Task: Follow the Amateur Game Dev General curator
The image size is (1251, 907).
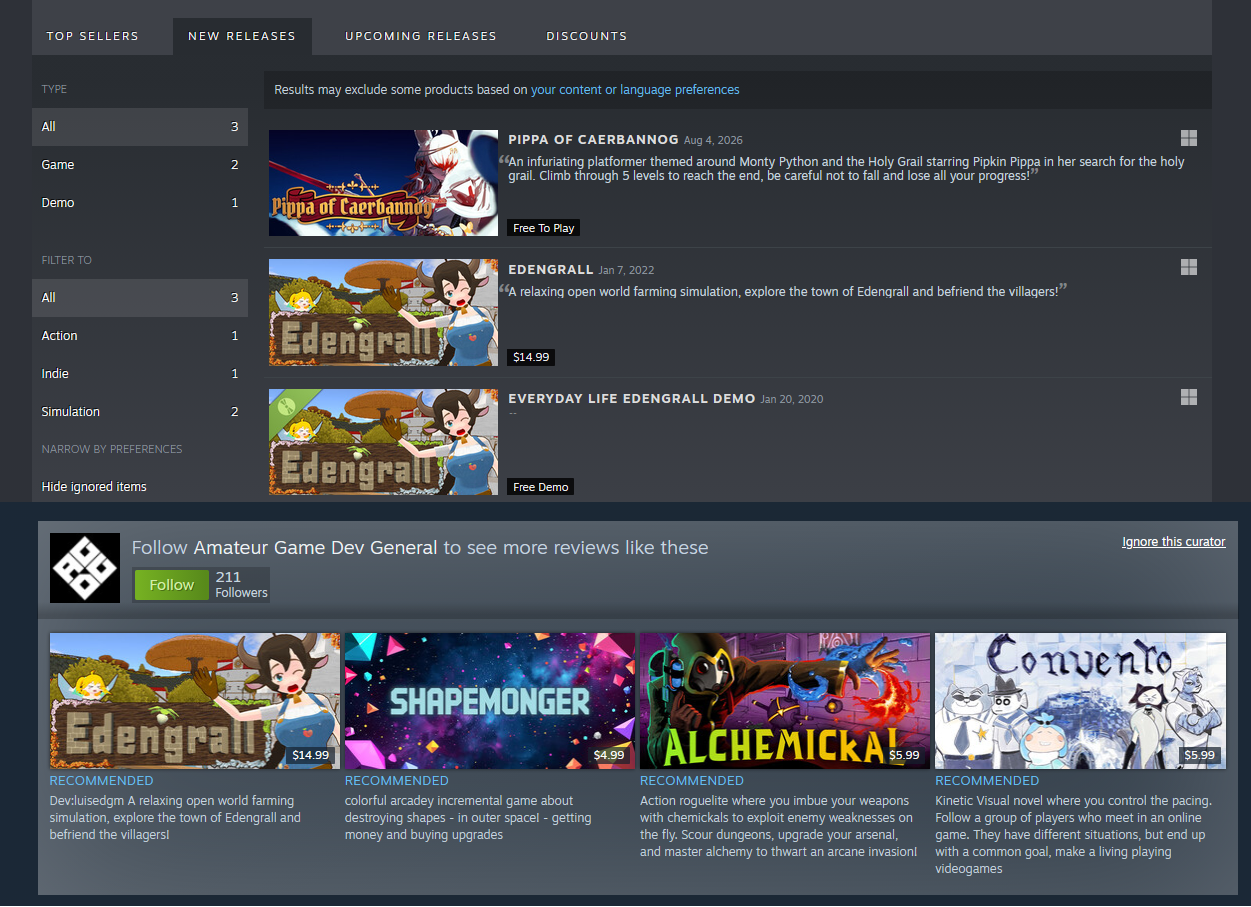Action: tap(171, 585)
